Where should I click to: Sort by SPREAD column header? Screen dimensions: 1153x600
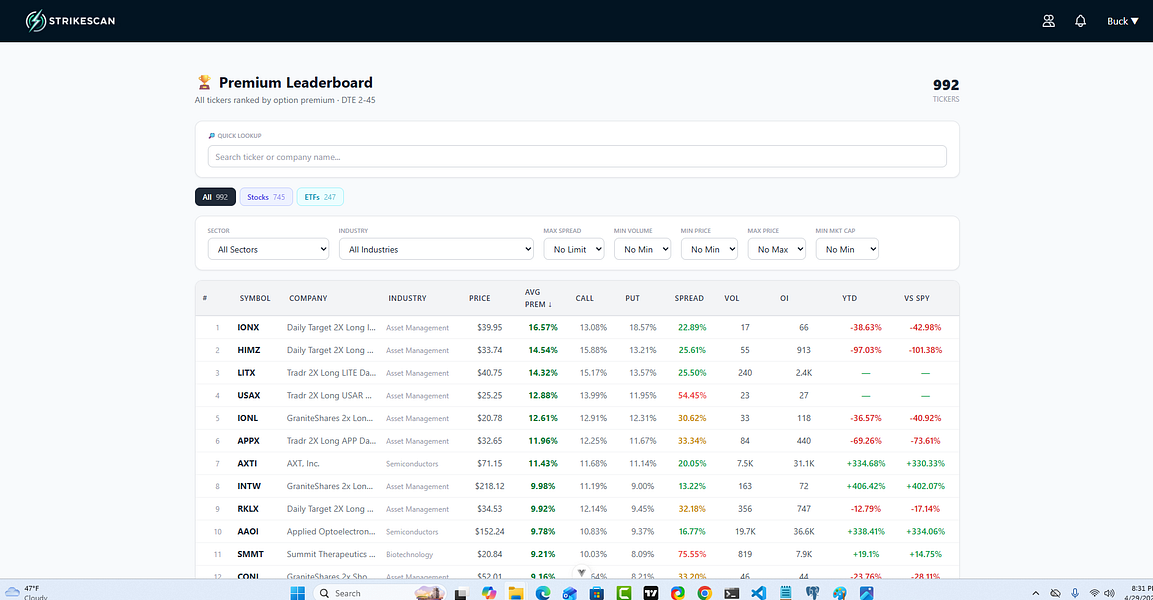689,299
